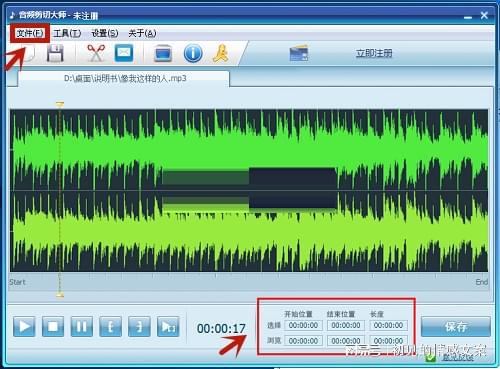Stop audio playback

pyautogui.click(x=53, y=326)
